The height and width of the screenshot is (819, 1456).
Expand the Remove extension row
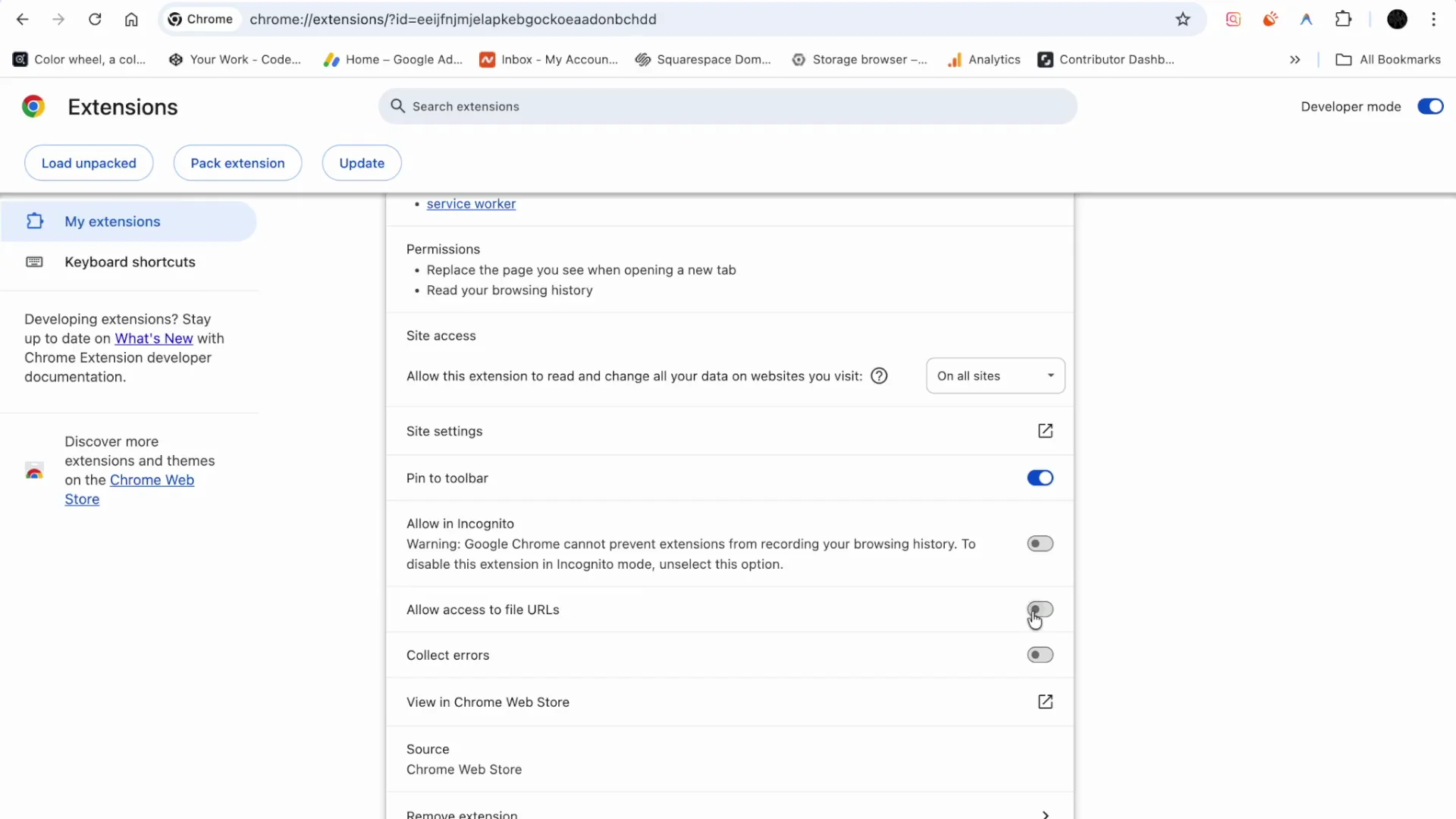(x=1046, y=814)
